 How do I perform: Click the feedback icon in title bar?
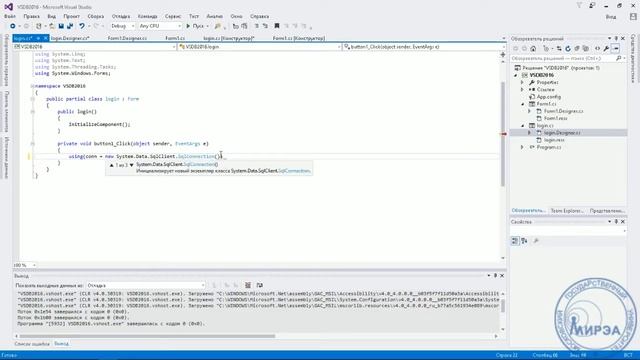pos(592,6)
